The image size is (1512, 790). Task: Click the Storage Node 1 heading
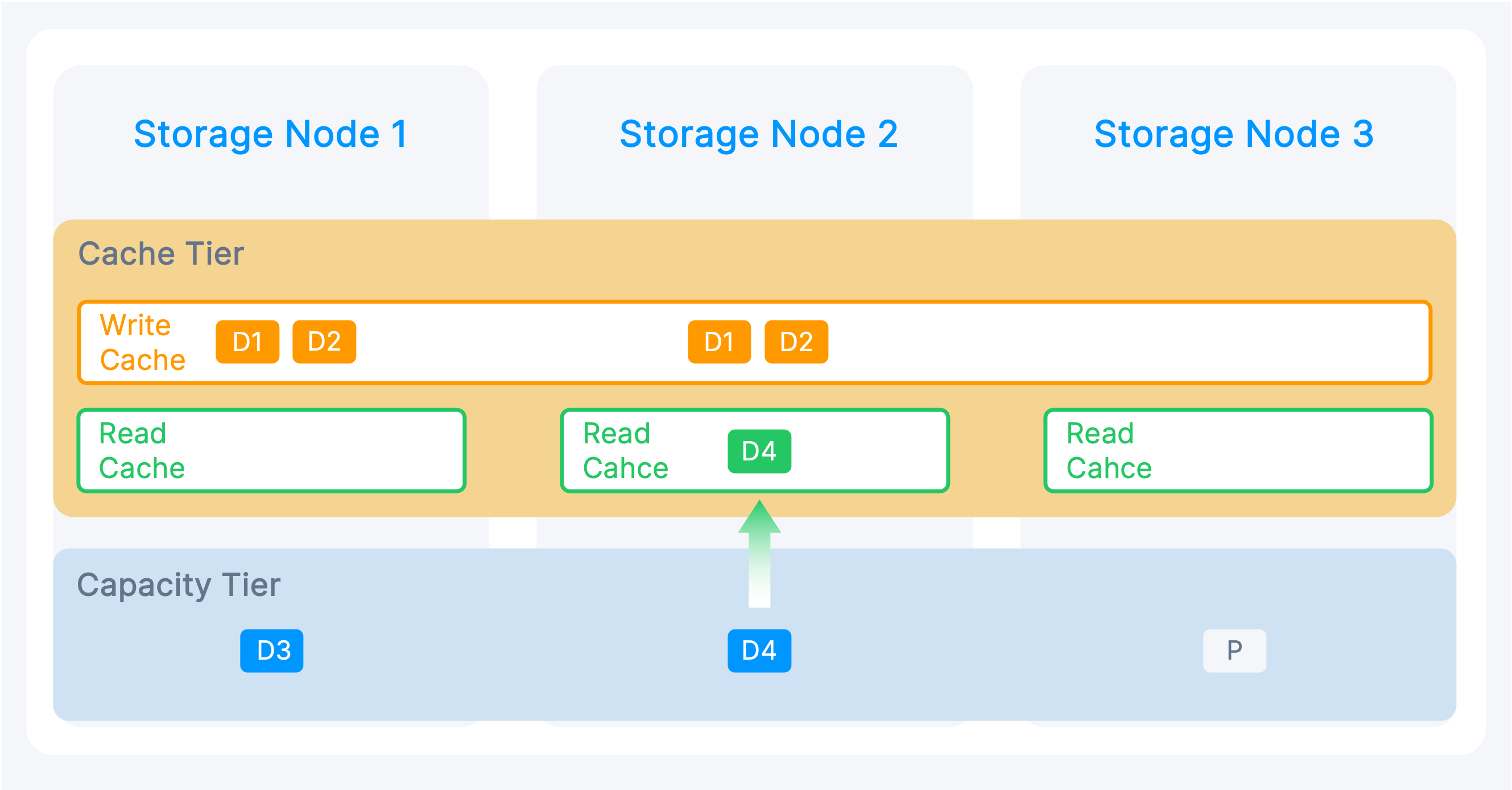point(271,134)
